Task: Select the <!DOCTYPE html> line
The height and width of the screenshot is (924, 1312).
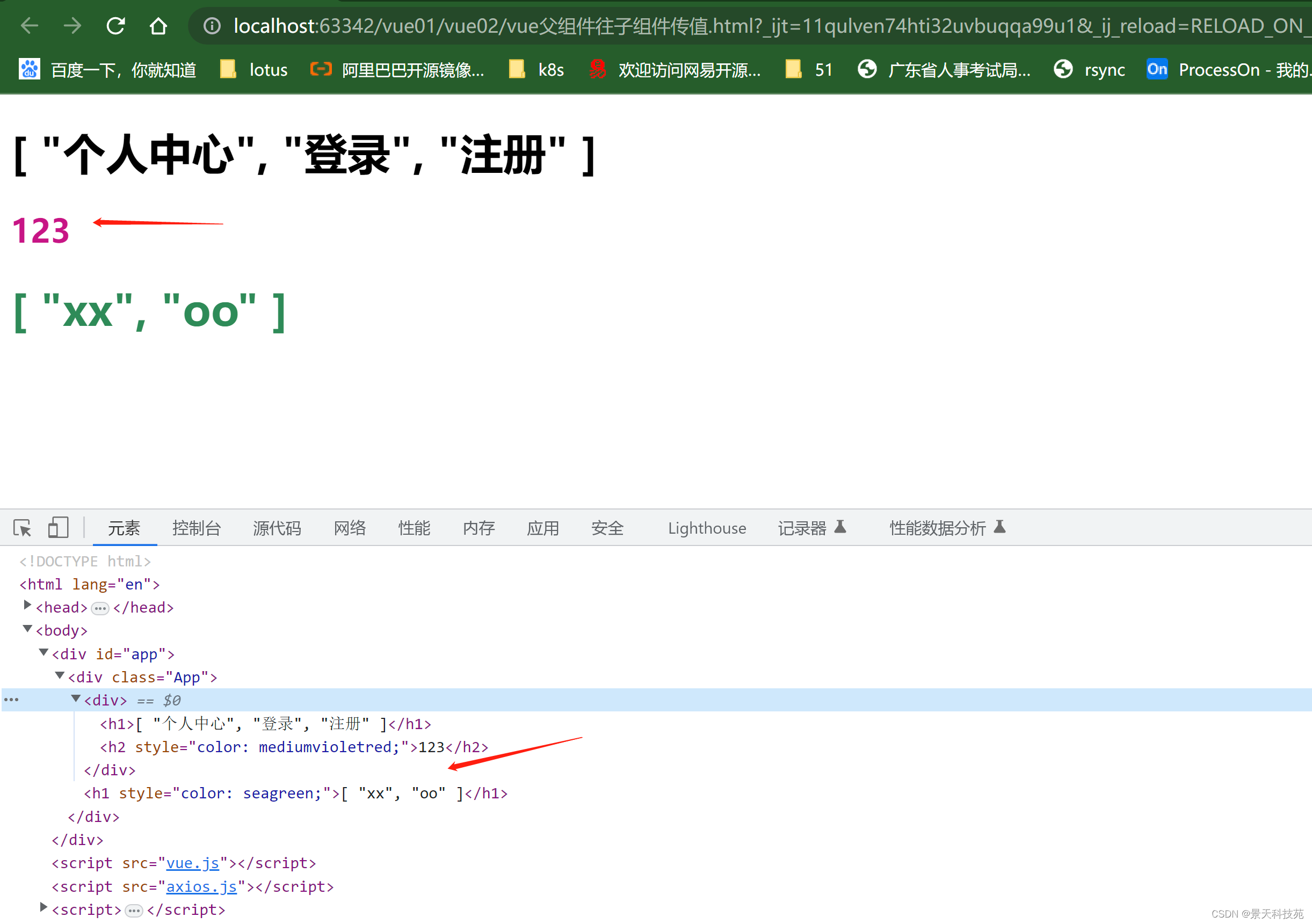Action: click(85, 562)
